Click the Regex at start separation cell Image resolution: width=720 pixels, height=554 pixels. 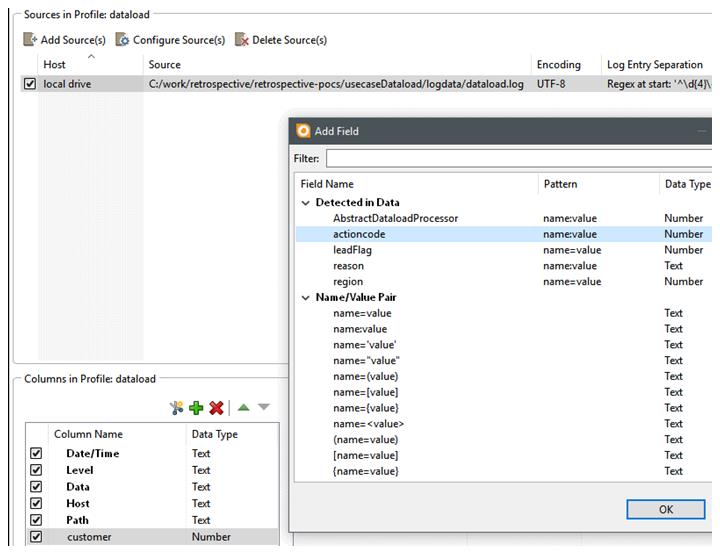click(x=659, y=84)
